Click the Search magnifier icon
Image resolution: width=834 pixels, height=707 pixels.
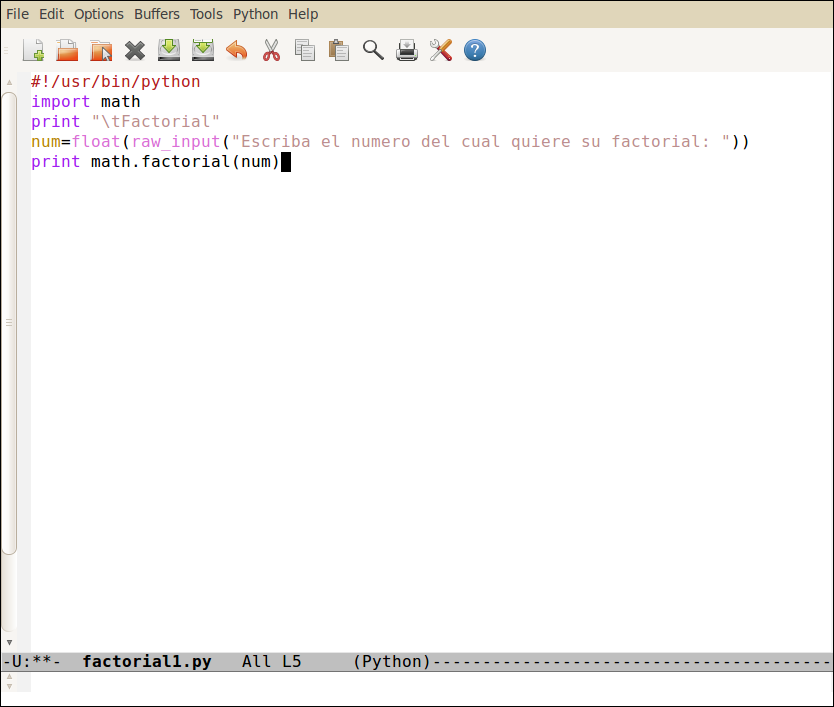(x=373, y=51)
